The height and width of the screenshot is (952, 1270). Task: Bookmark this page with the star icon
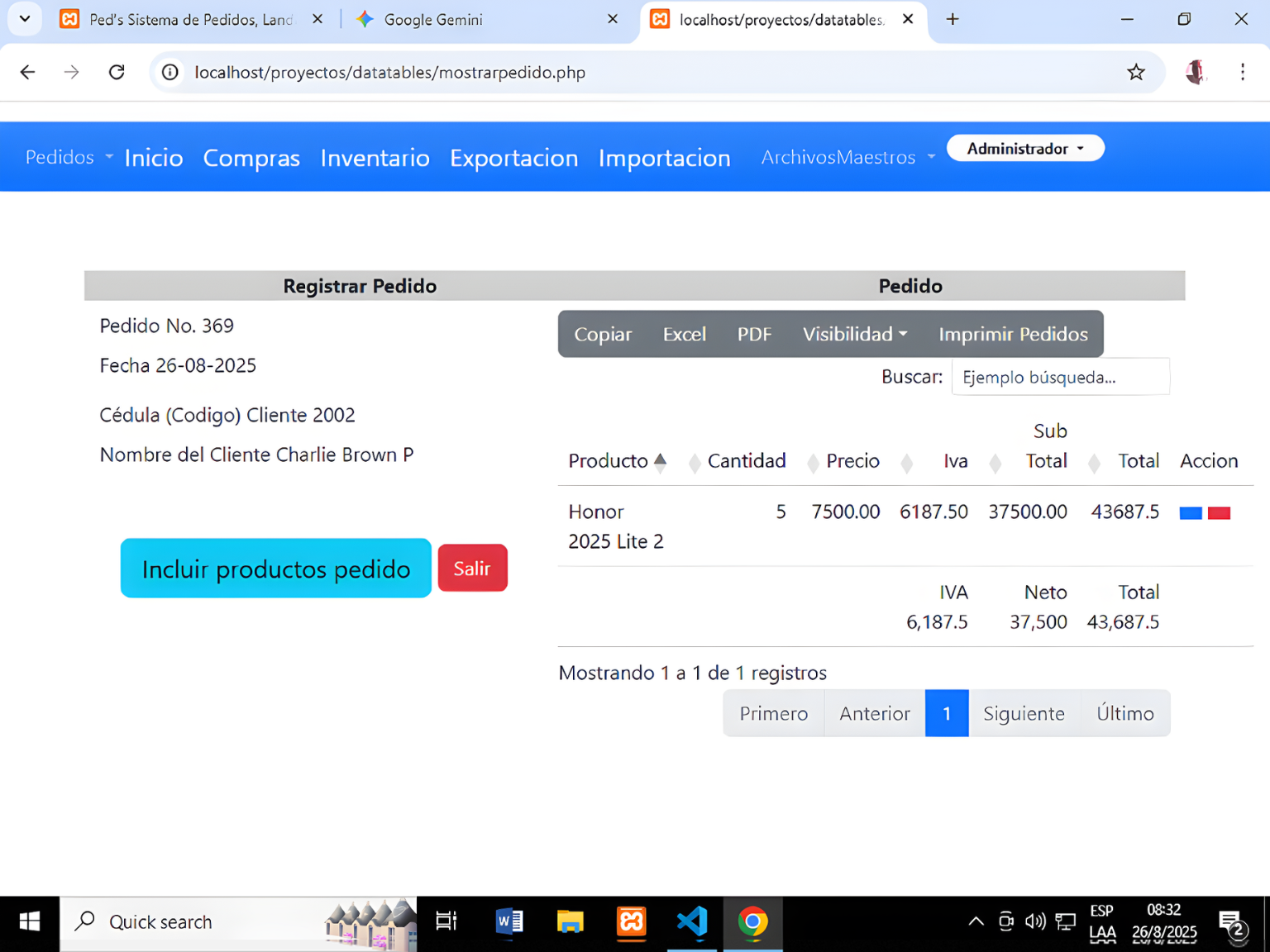(1135, 73)
